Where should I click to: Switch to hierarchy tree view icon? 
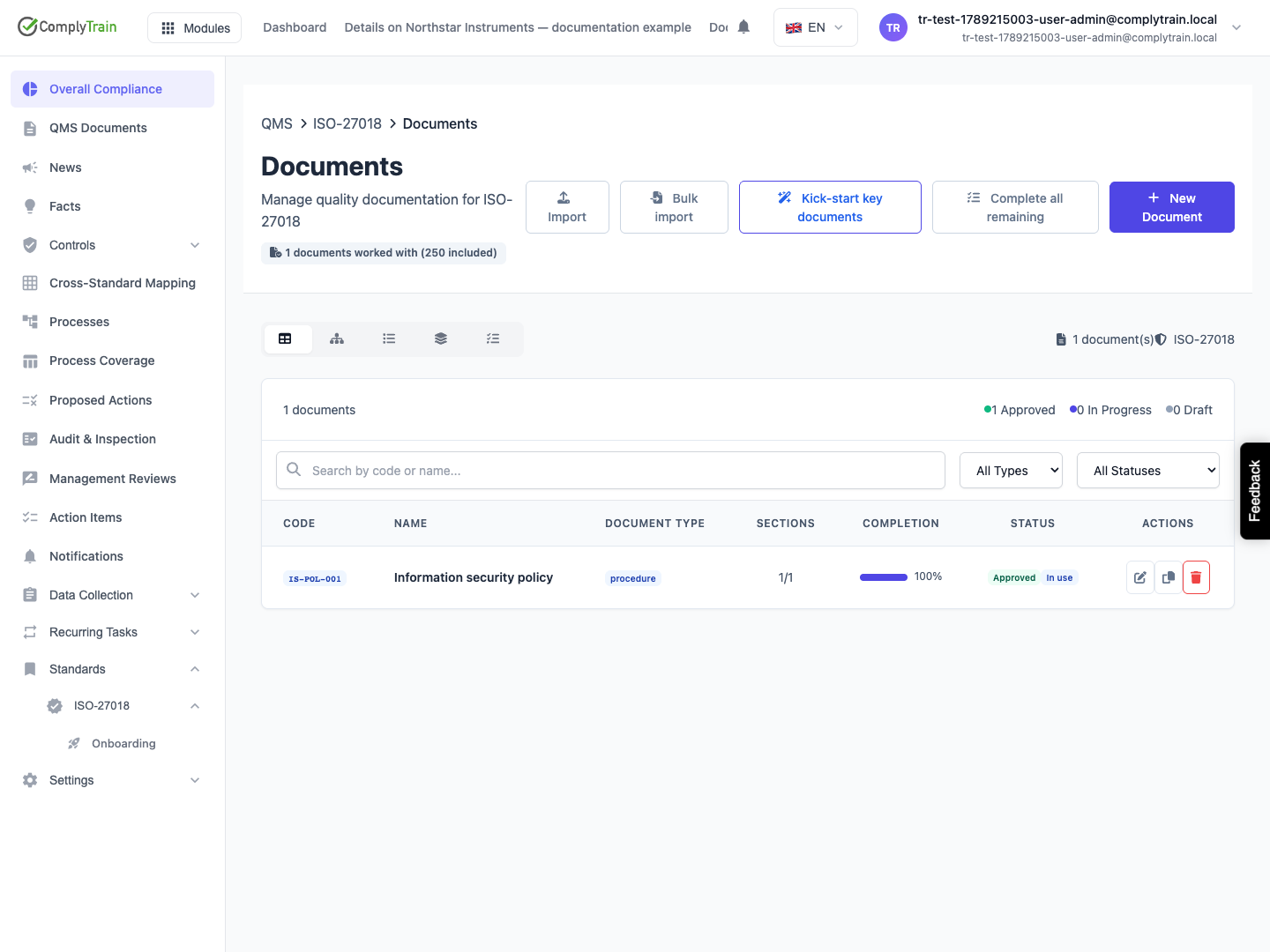tap(337, 338)
